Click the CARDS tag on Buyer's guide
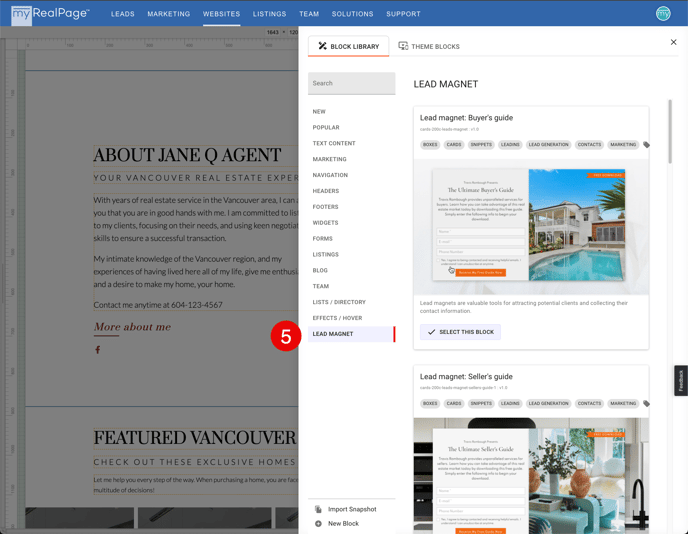The image size is (688, 534). point(454,145)
